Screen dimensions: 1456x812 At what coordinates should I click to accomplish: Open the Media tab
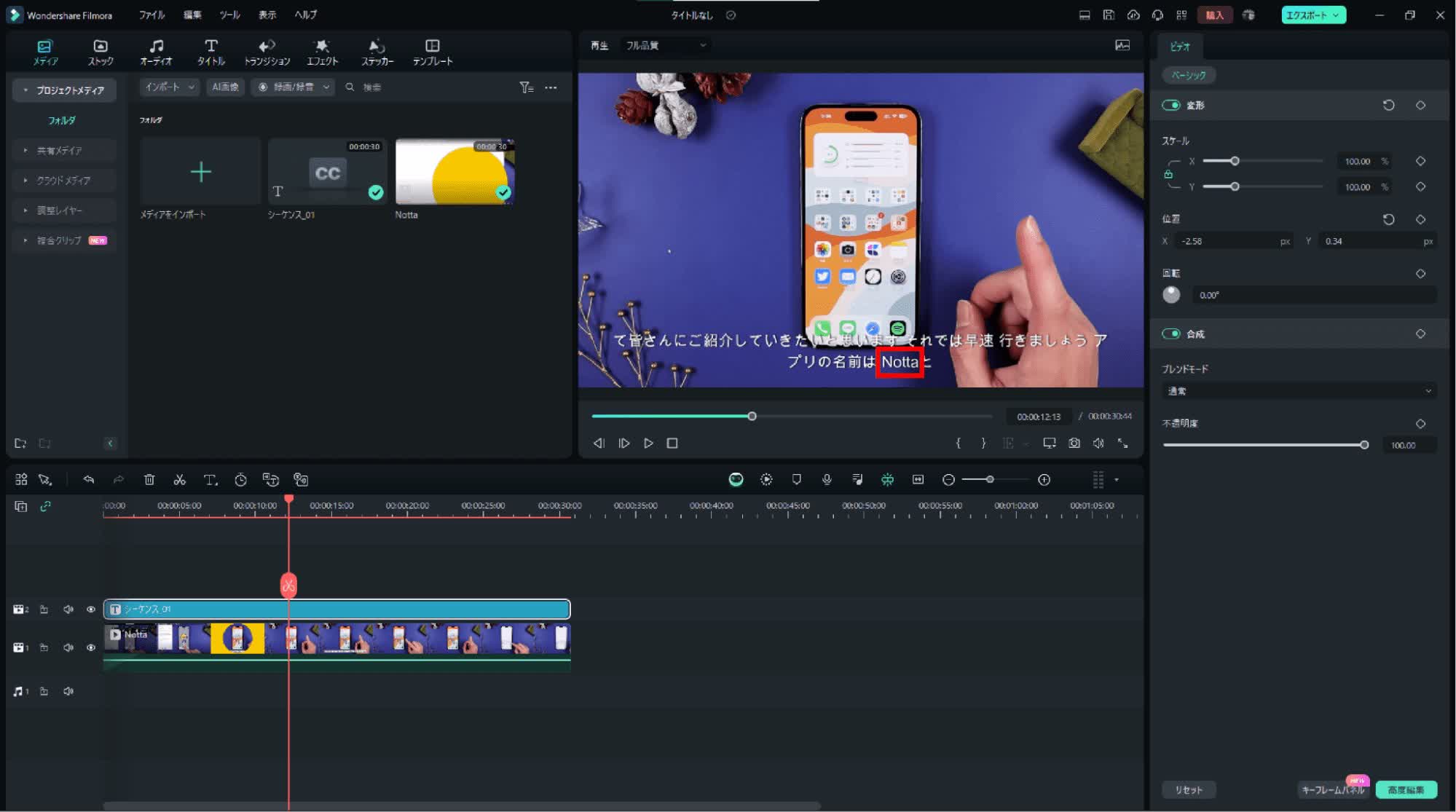[45, 52]
